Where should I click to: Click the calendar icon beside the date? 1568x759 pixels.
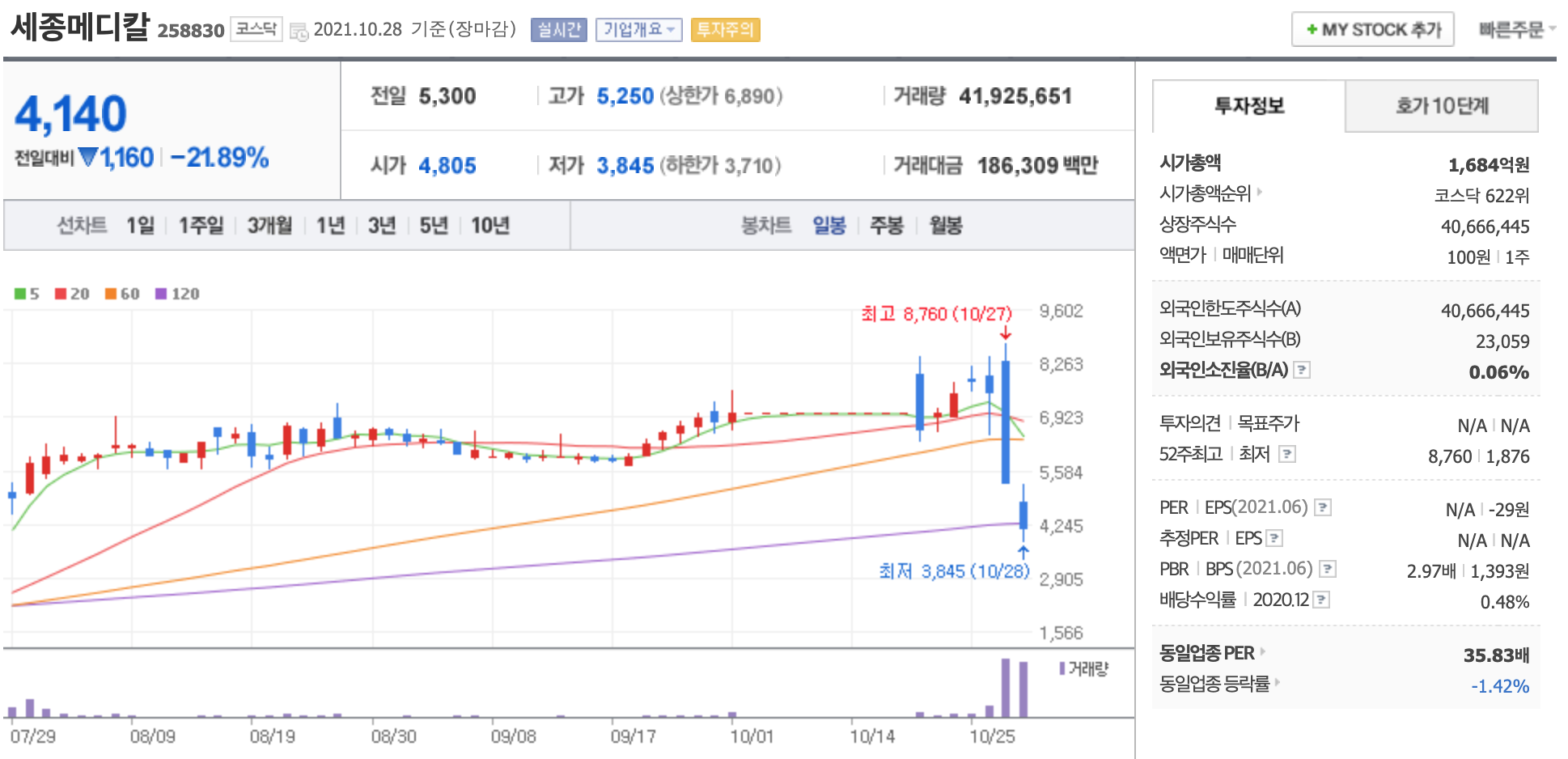click(x=299, y=32)
